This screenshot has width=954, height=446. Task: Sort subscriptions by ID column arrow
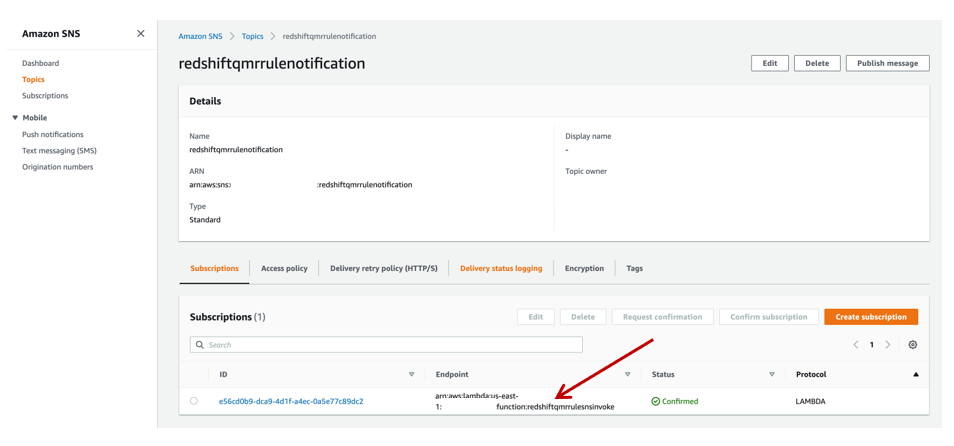click(x=411, y=374)
